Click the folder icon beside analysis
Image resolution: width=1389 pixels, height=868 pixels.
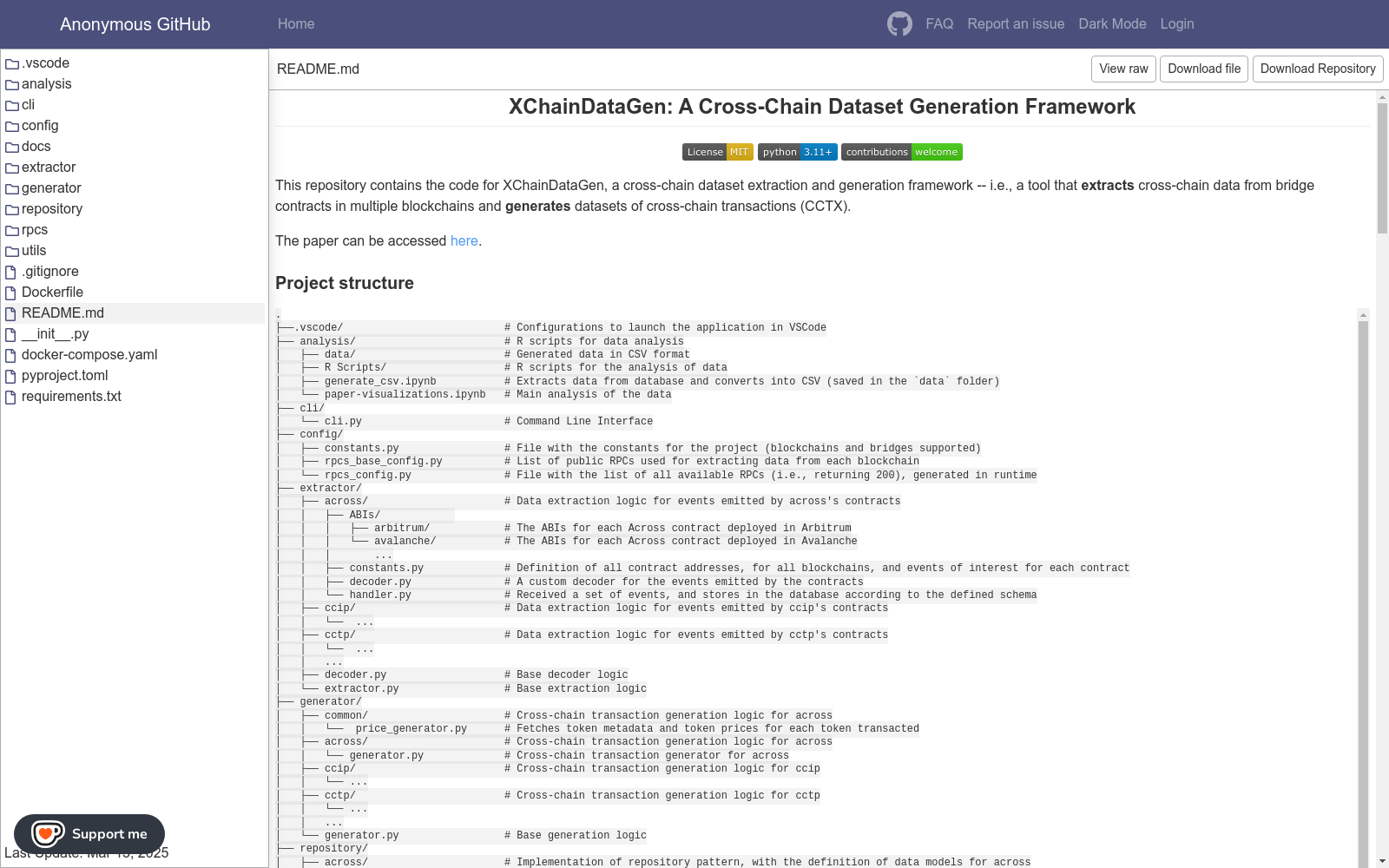12,84
